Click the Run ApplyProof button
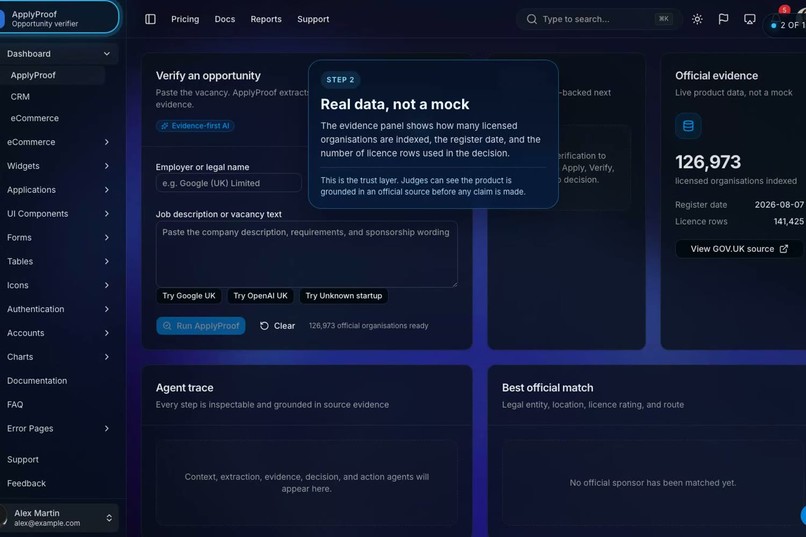Image resolution: width=806 pixels, height=537 pixels. tap(201, 326)
